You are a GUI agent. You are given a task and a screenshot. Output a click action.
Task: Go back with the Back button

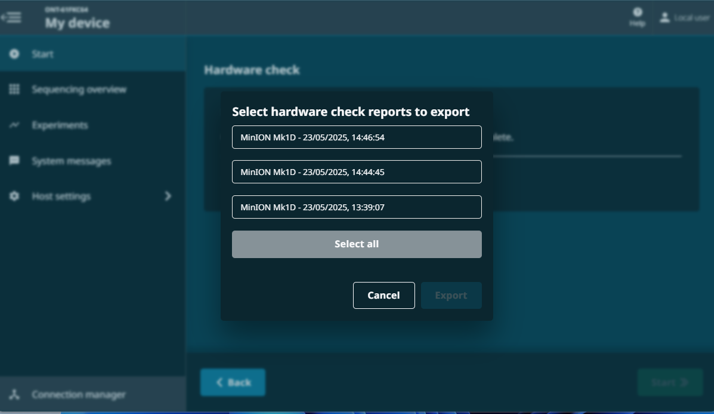(x=233, y=382)
